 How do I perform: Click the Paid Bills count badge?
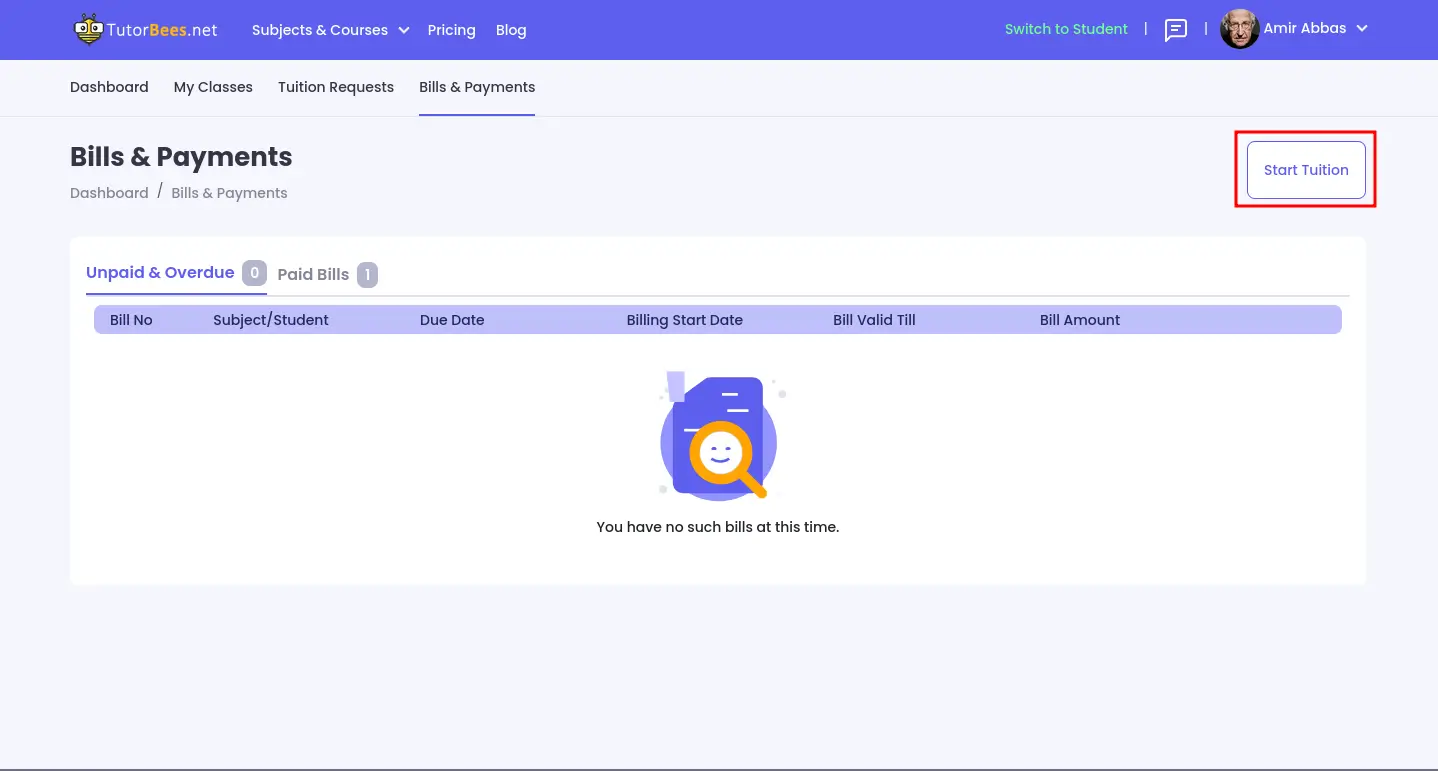pyautogui.click(x=367, y=275)
